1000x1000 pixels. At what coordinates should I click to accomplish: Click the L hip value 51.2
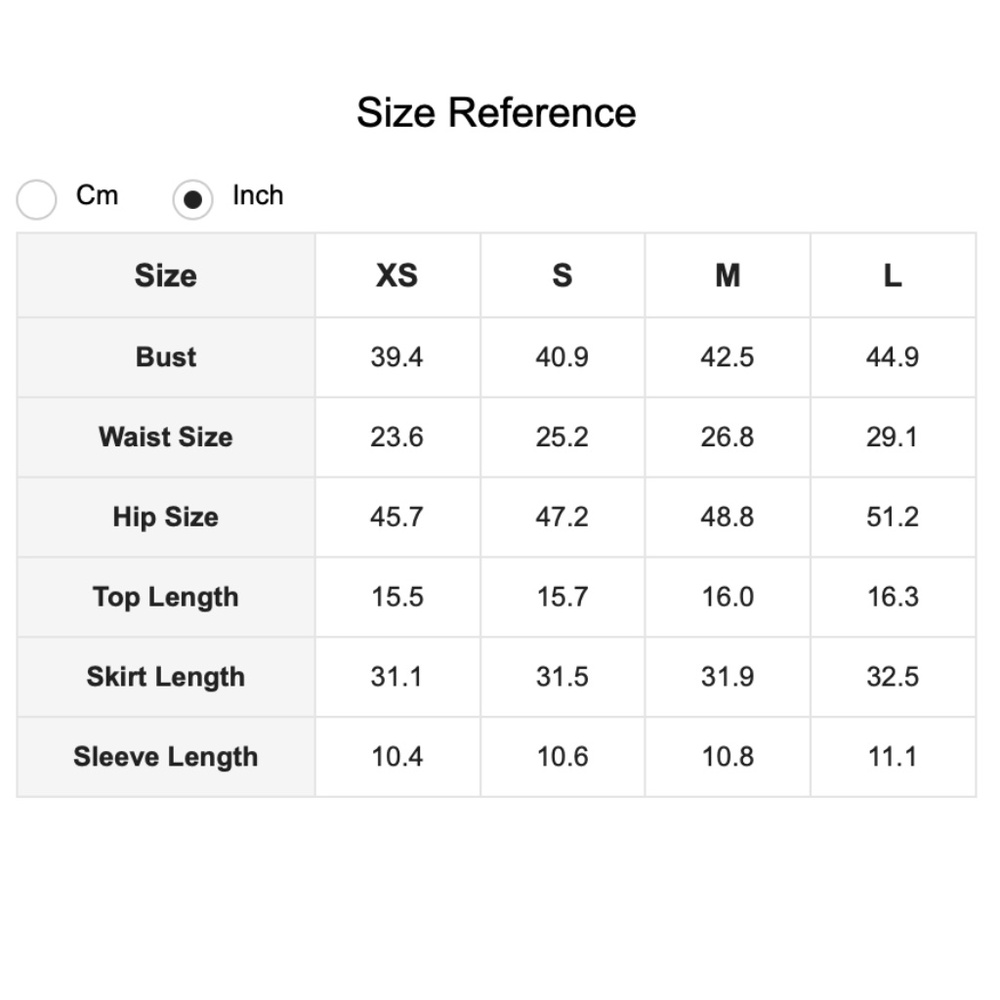[892, 517]
